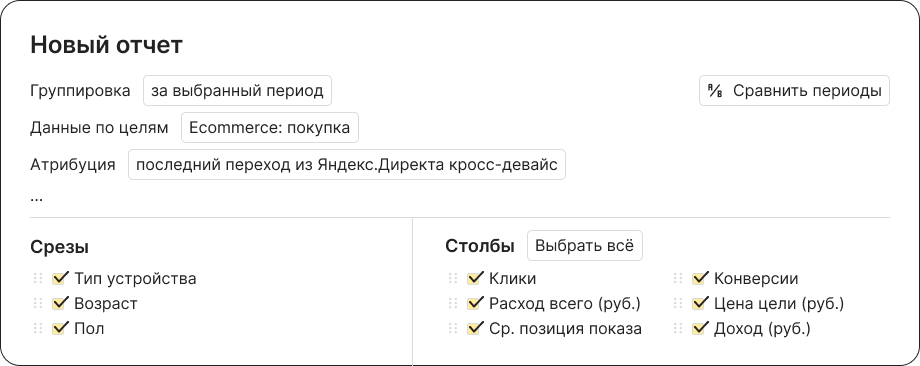Toggle the Цена цели (руб.) checkbox
920x366 pixels.
click(x=700, y=303)
